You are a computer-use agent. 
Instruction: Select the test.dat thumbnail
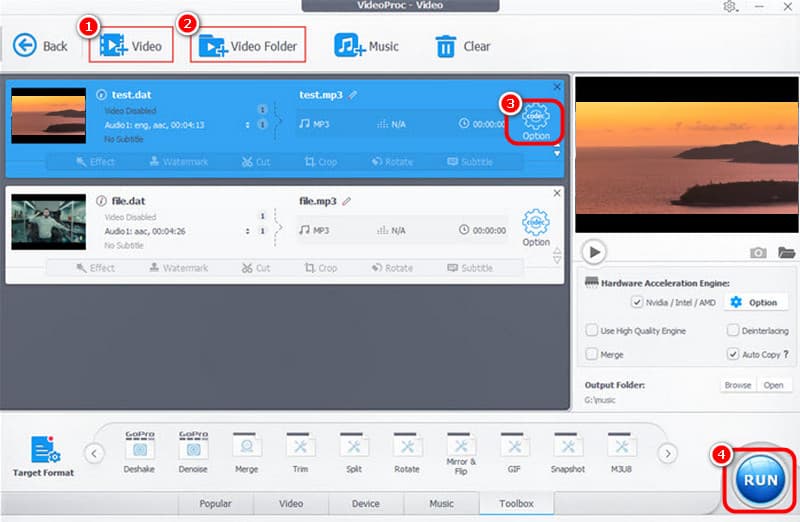[x=48, y=116]
